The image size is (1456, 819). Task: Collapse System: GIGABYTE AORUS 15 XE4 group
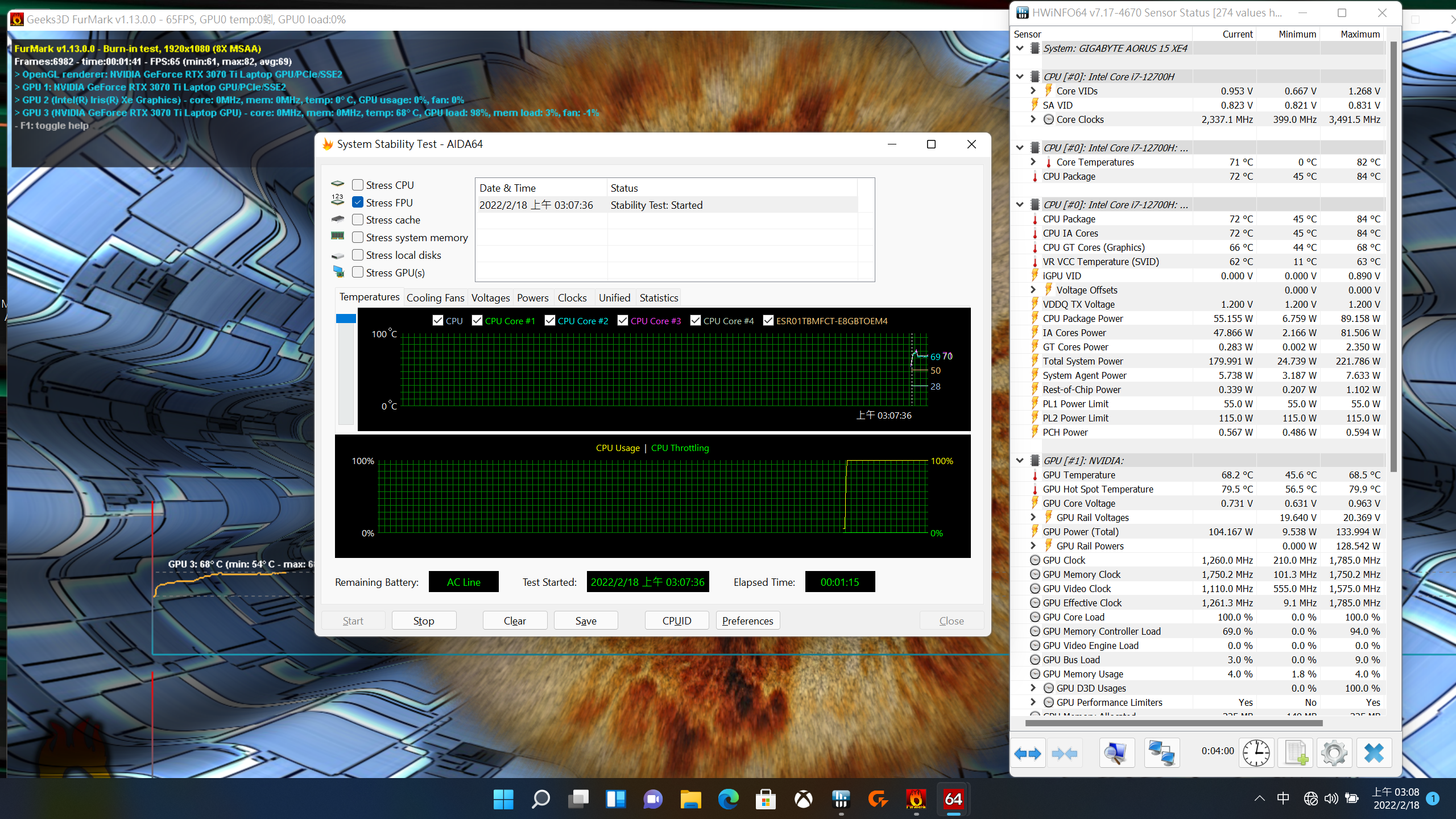(x=1020, y=48)
